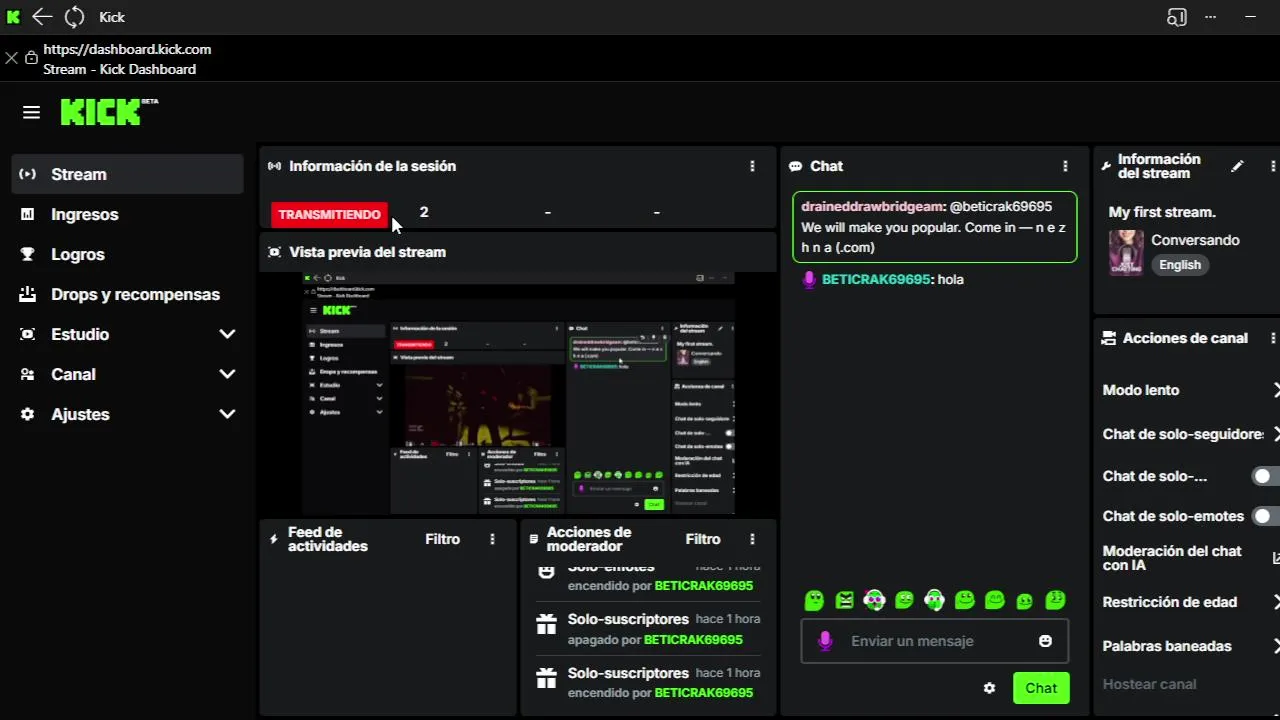Click inside the Enviar un mensaje field
1280x720 pixels.
click(934, 641)
